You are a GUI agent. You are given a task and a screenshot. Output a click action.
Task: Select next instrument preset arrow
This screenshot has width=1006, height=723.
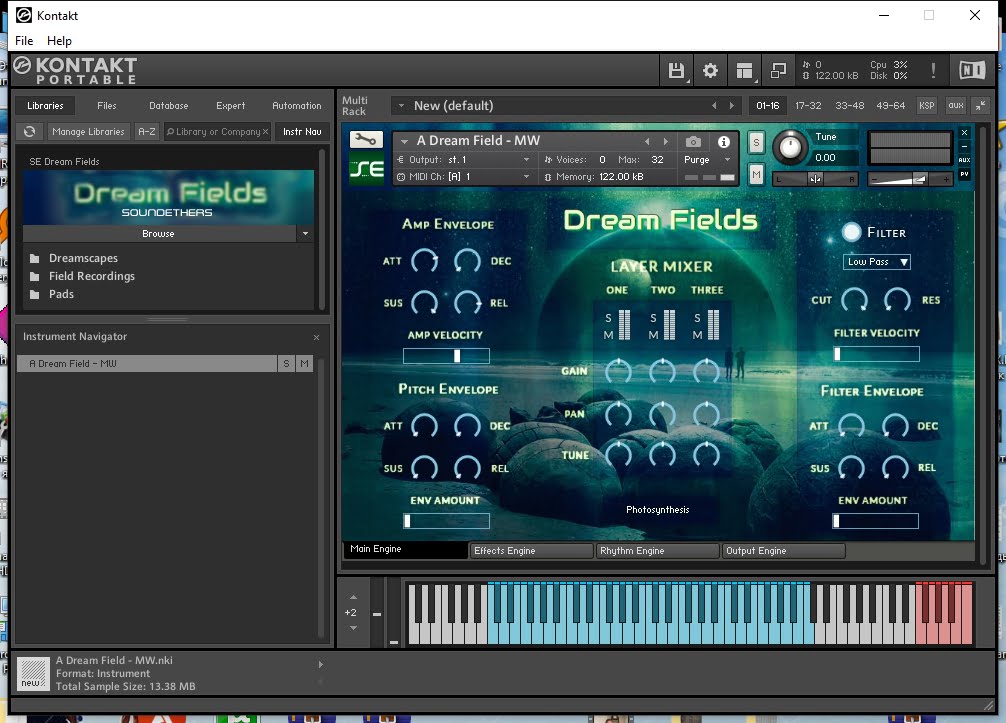[666, 141]
